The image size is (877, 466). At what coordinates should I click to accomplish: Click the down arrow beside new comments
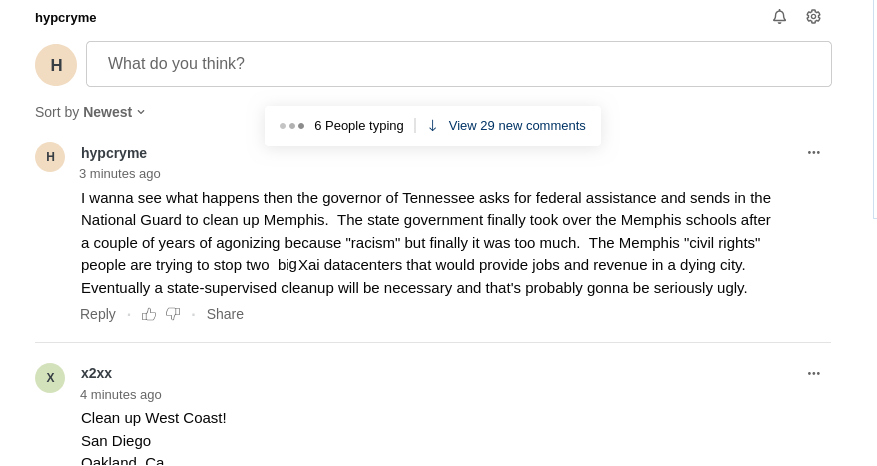tap(432, 126)
